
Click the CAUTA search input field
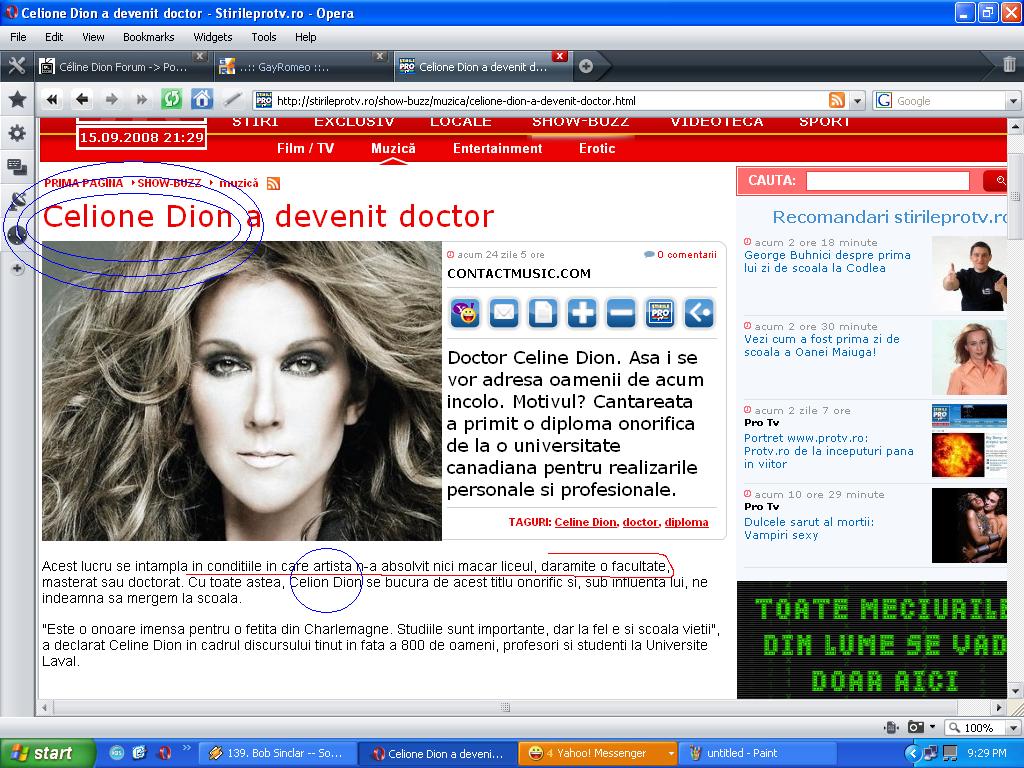click(887, 181)
